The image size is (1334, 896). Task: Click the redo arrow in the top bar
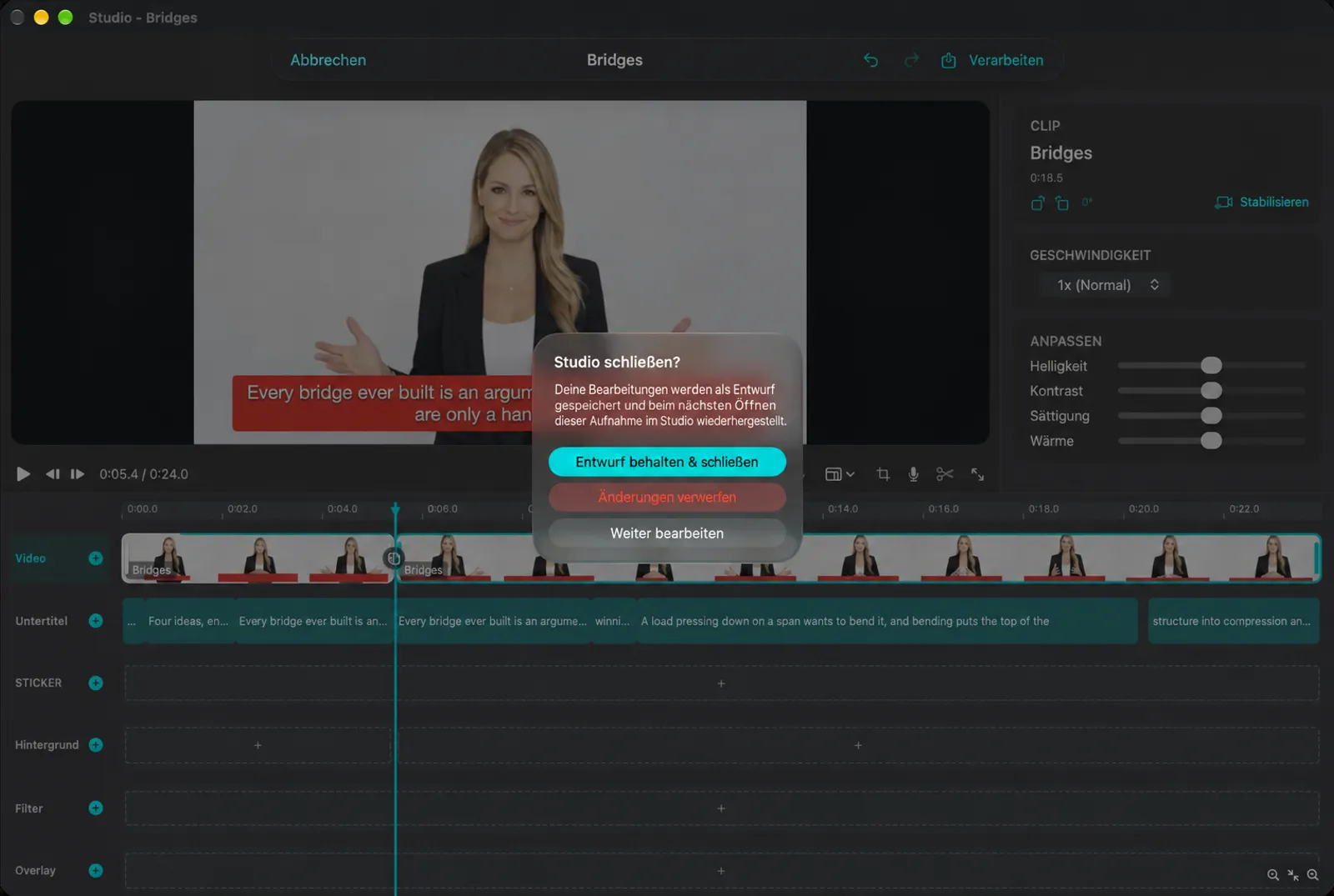[911, 60]
